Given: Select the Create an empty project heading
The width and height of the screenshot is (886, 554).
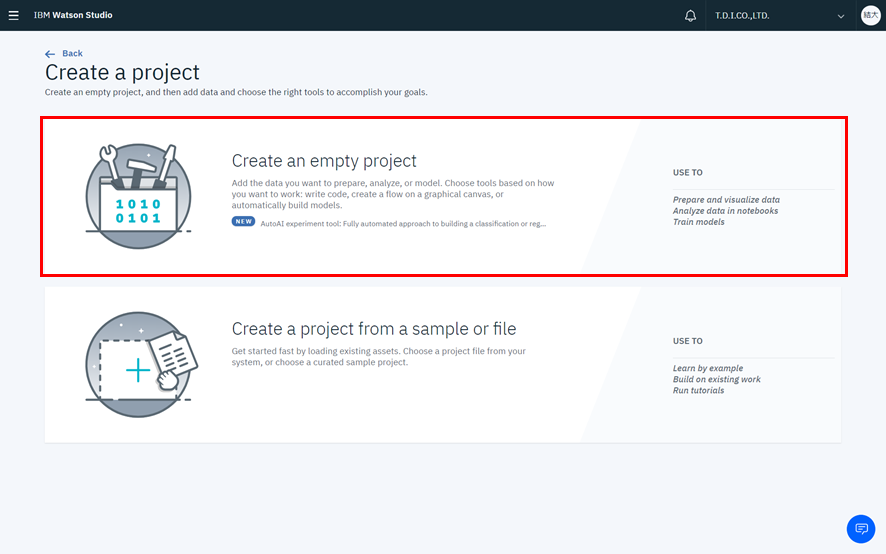Looking at the screenshot, I should click(324, 161).
